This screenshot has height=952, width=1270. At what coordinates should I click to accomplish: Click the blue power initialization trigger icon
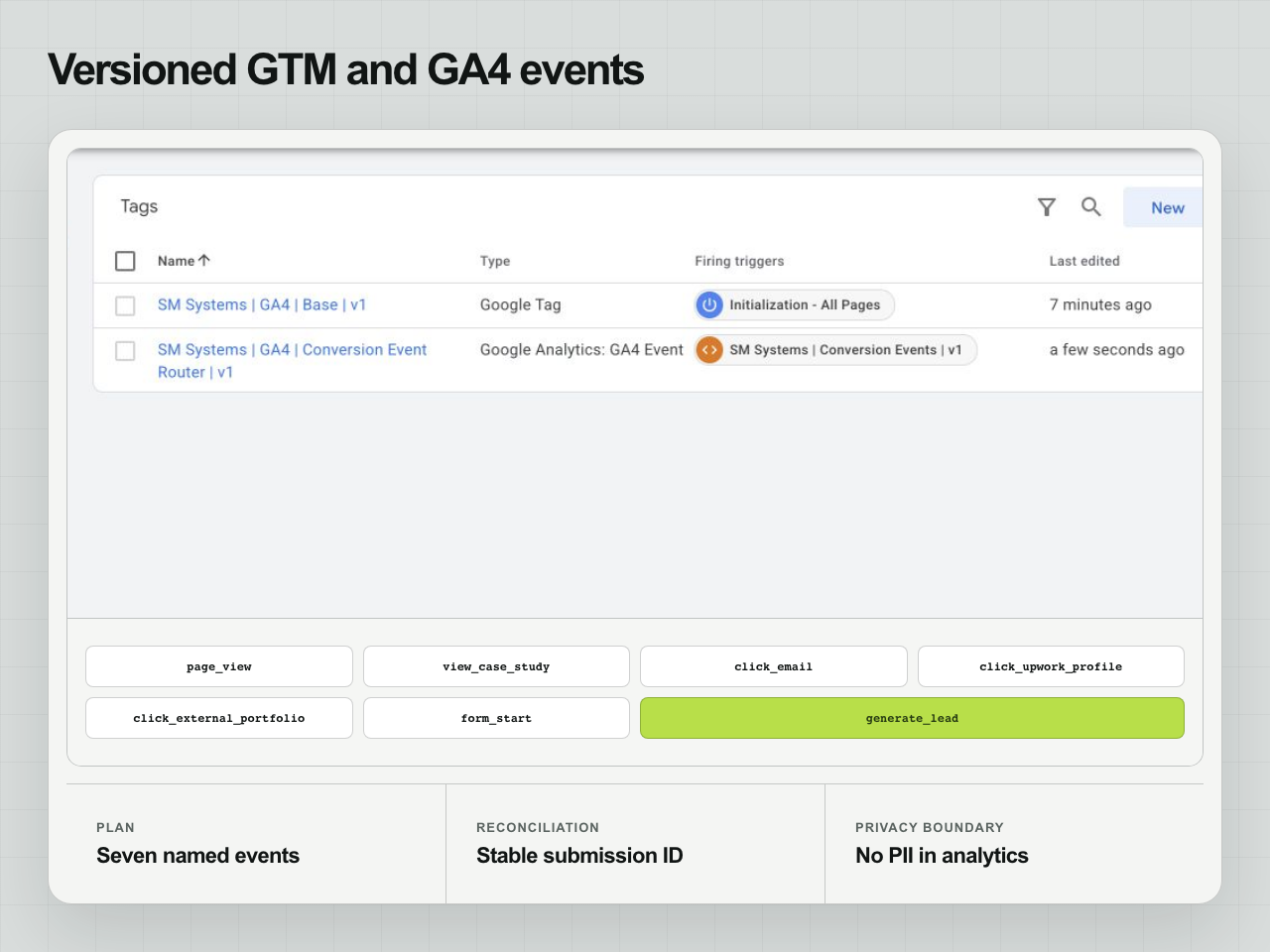click(709, 304)
